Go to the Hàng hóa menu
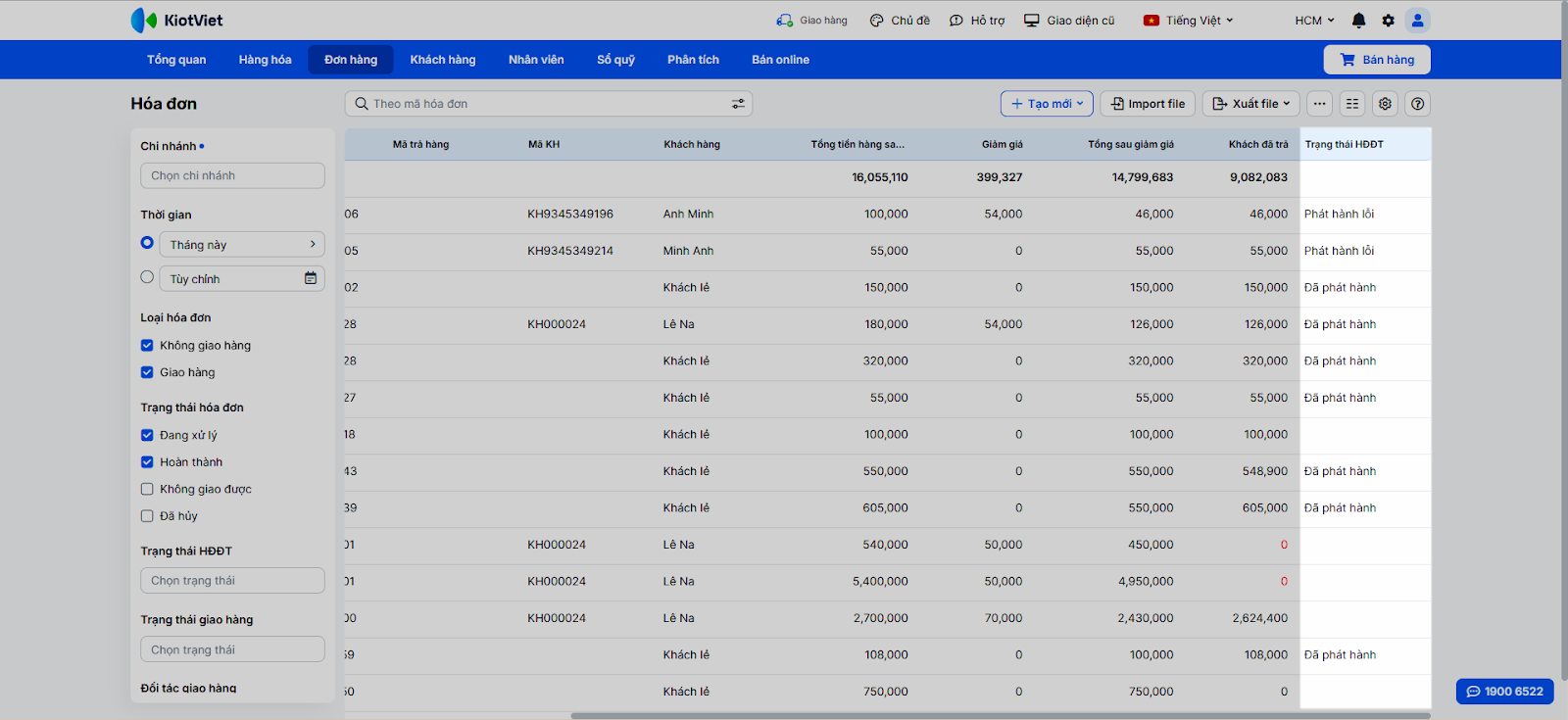This screenshot has height=720, width=1568. (x=265, y=60)
